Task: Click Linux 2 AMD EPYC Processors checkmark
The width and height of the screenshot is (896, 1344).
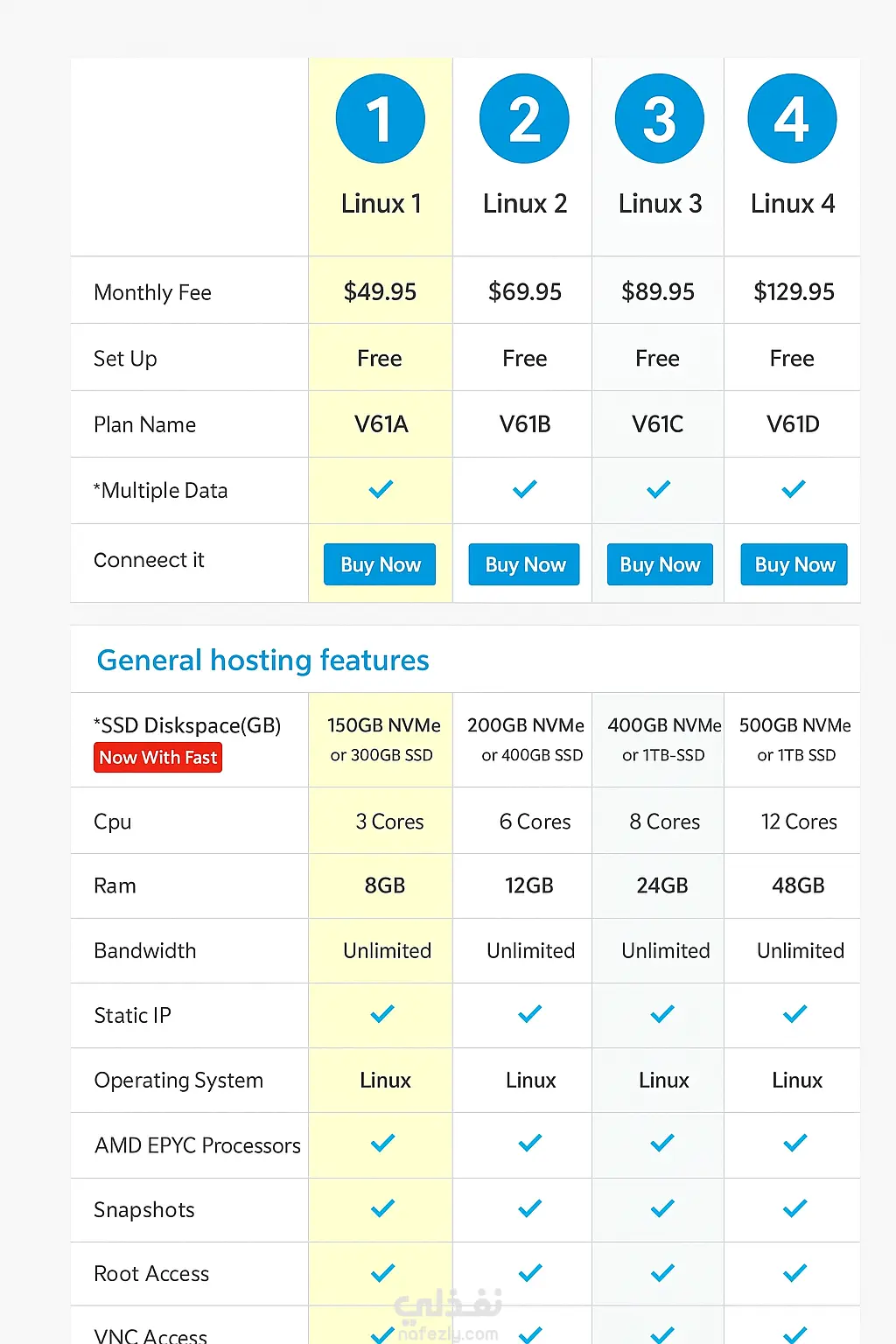Action: tap(529, 1143)
